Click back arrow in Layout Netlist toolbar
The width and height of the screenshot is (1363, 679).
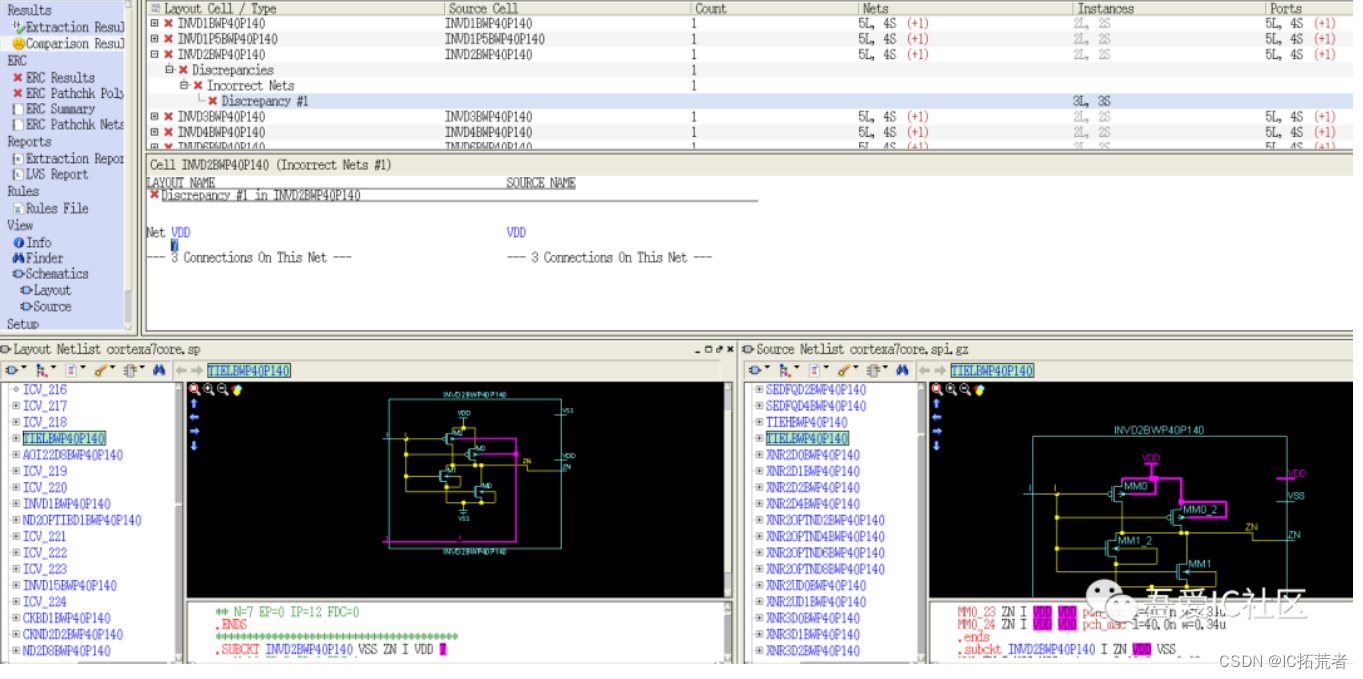[x=181, y=370]
